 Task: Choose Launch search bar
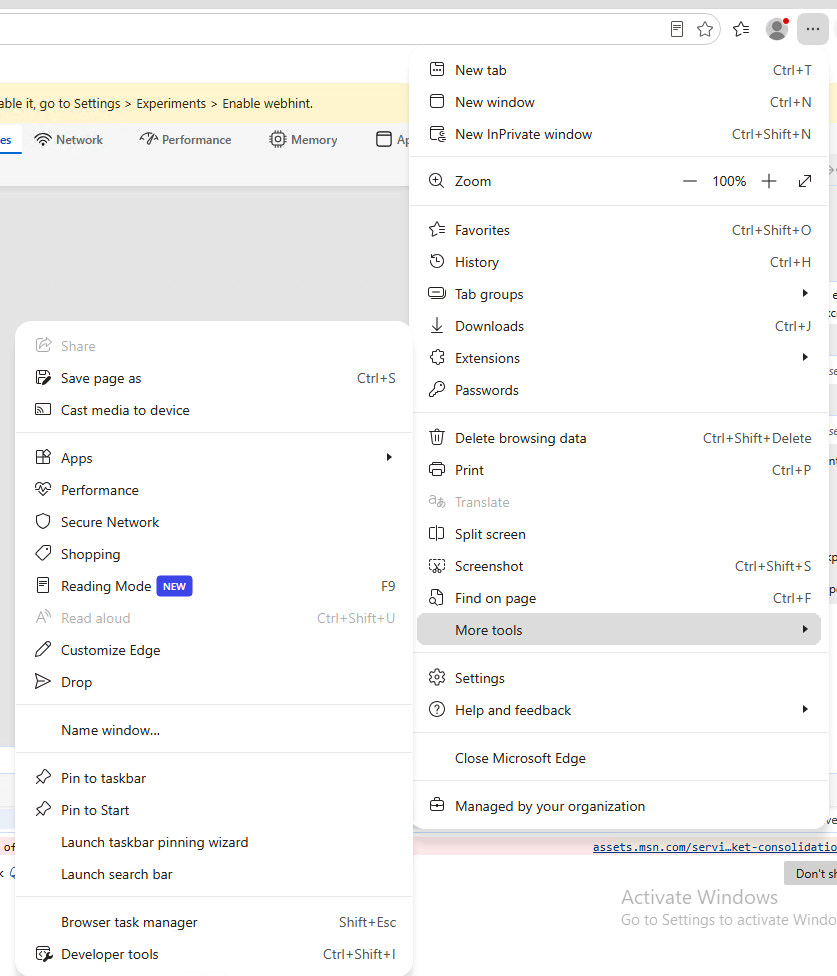(x=214, y=874)
